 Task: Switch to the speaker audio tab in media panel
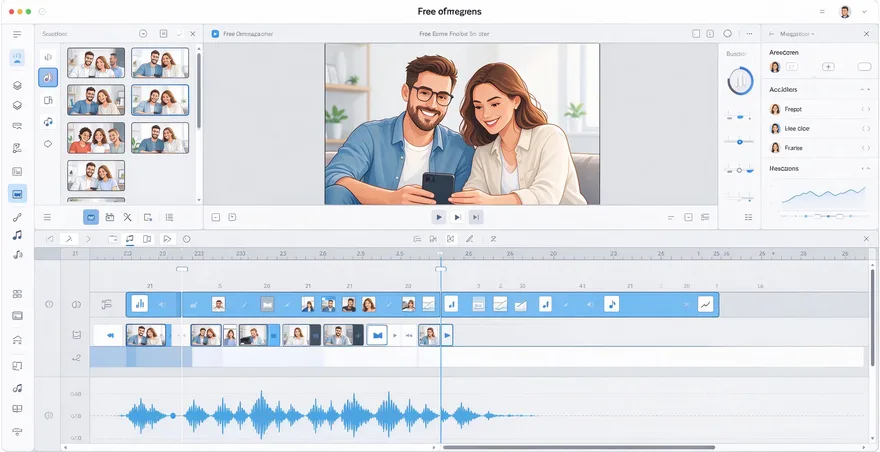click(x=48, y=57)
